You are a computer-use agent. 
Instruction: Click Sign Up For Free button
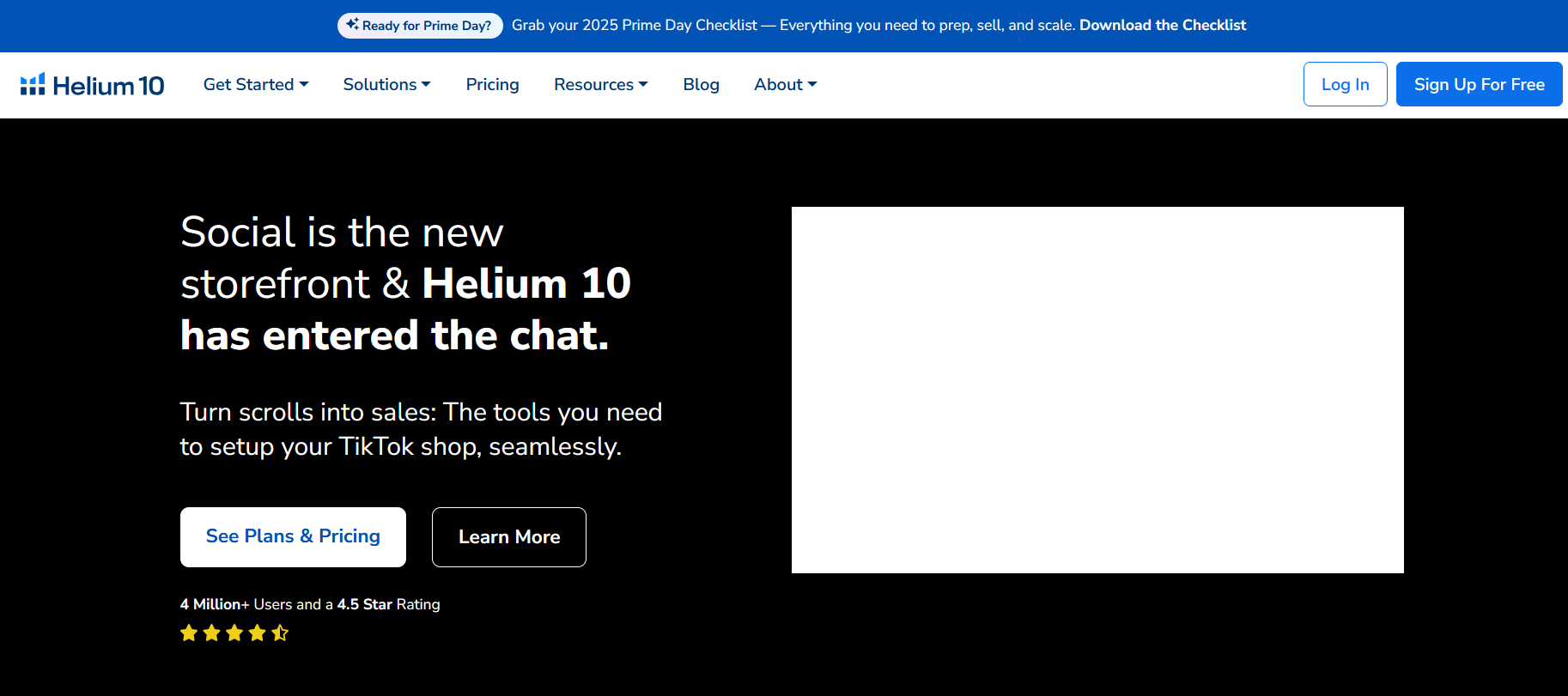(x=1480, y=84)
